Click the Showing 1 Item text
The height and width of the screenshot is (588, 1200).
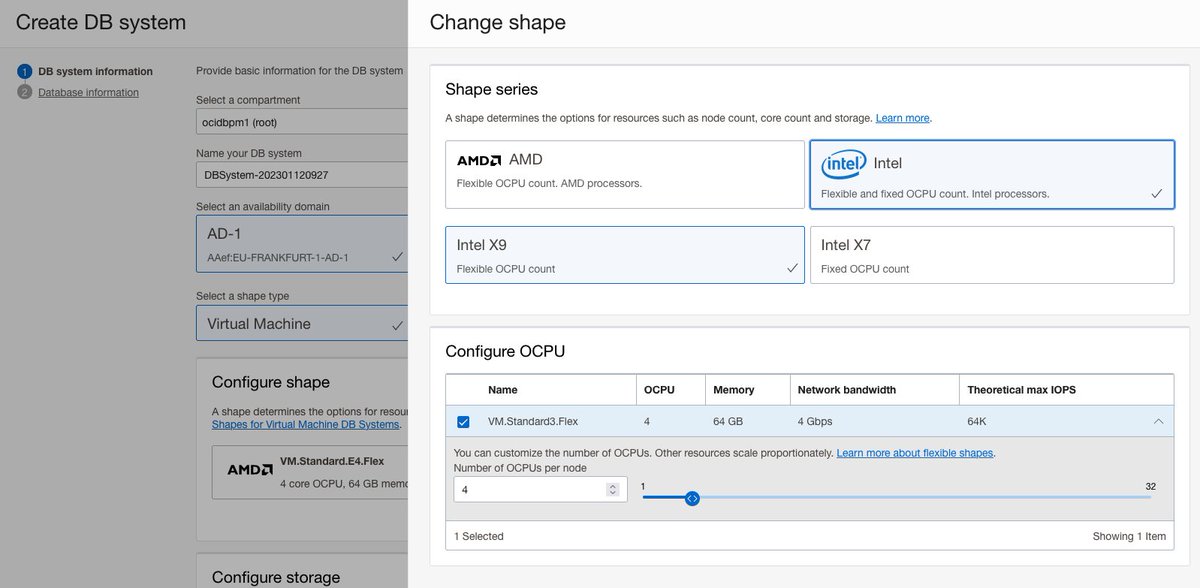[x=1129, y=536]
